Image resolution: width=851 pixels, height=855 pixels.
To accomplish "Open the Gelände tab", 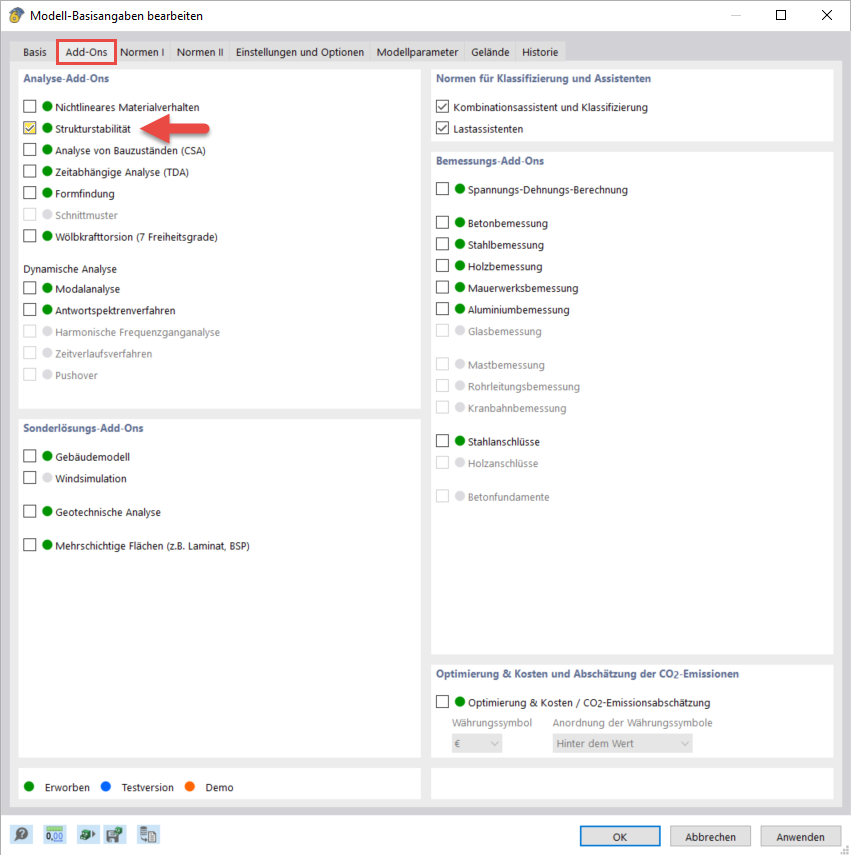I will pos(490,52).
